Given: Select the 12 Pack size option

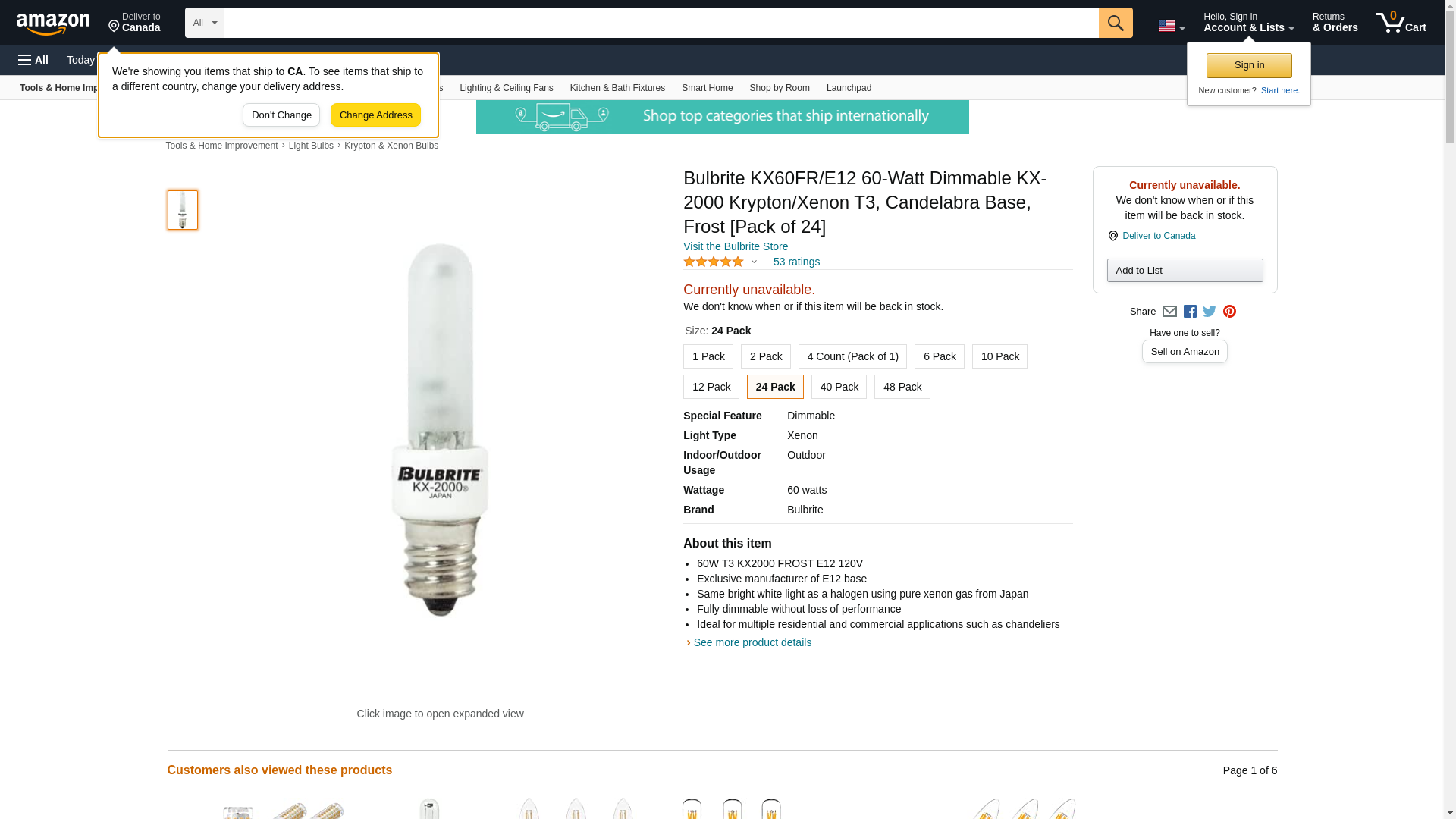Looking at the screenshot, I should point(711,387).
